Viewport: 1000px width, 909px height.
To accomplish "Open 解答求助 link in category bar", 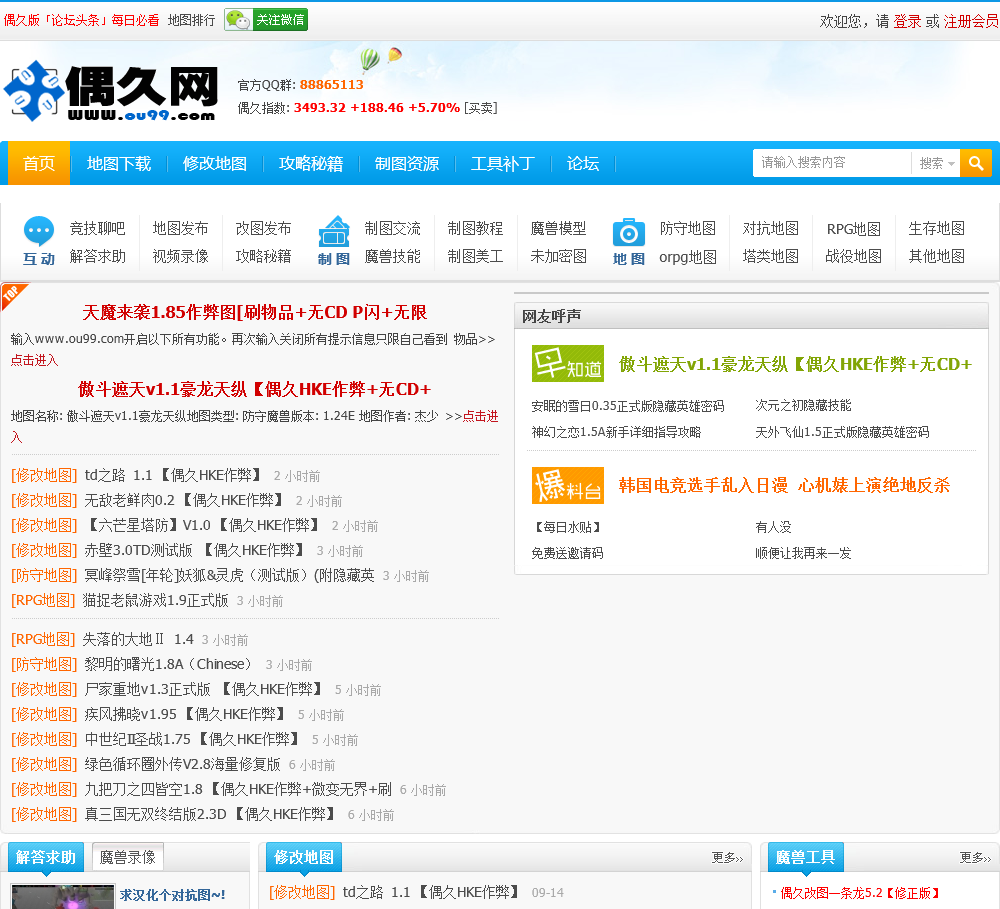I will (x=98, y=256).
